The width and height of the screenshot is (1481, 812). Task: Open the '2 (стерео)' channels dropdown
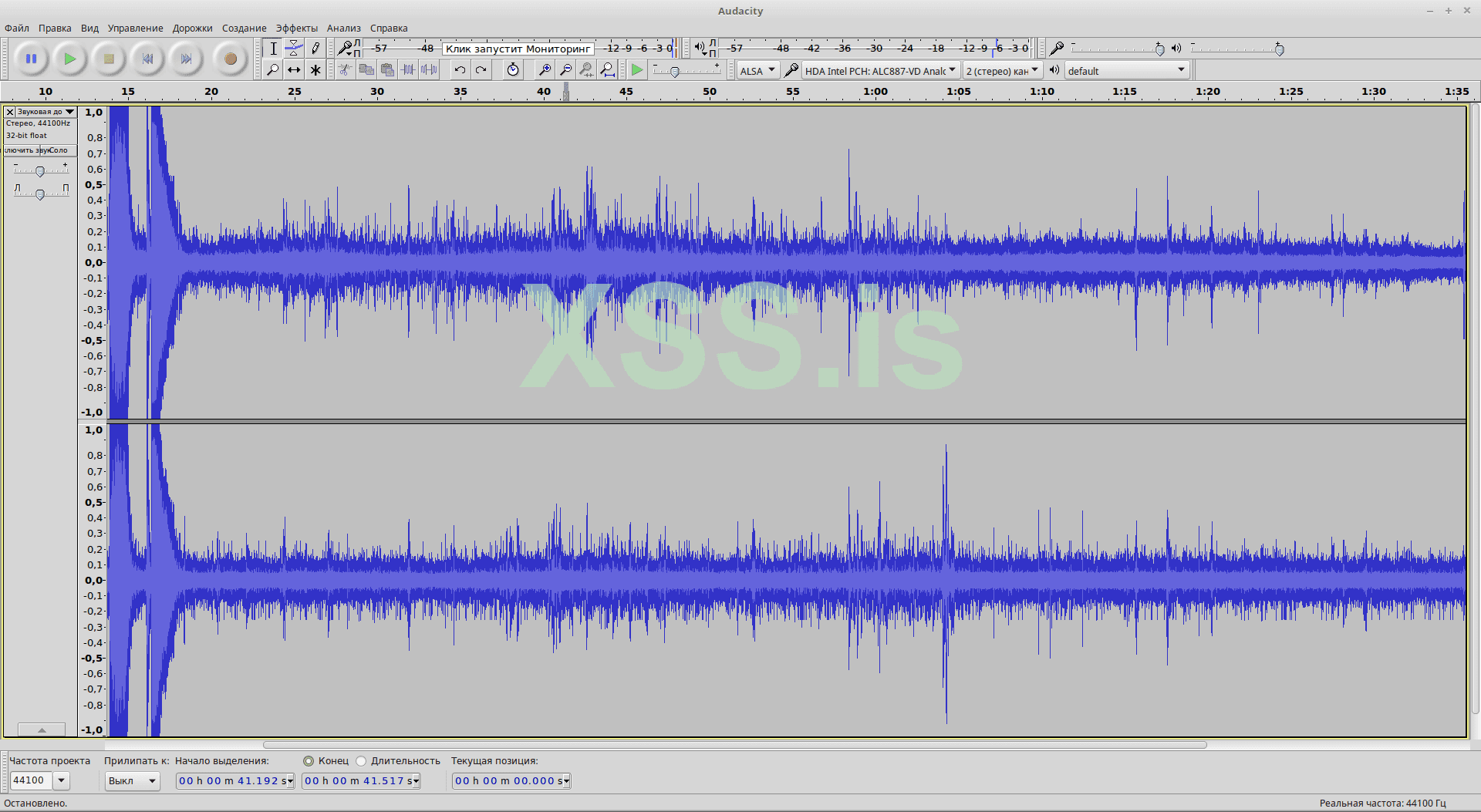(x=1002, y=71)
